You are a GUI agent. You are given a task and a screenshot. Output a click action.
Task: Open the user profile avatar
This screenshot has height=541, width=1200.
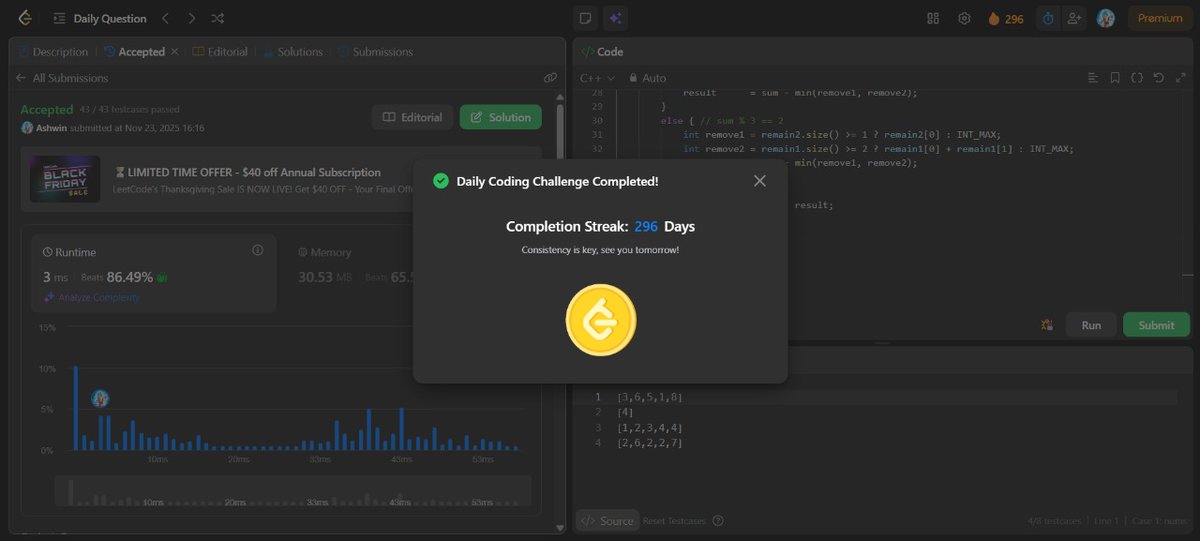pyautogui.click(x=1105, y=18)
